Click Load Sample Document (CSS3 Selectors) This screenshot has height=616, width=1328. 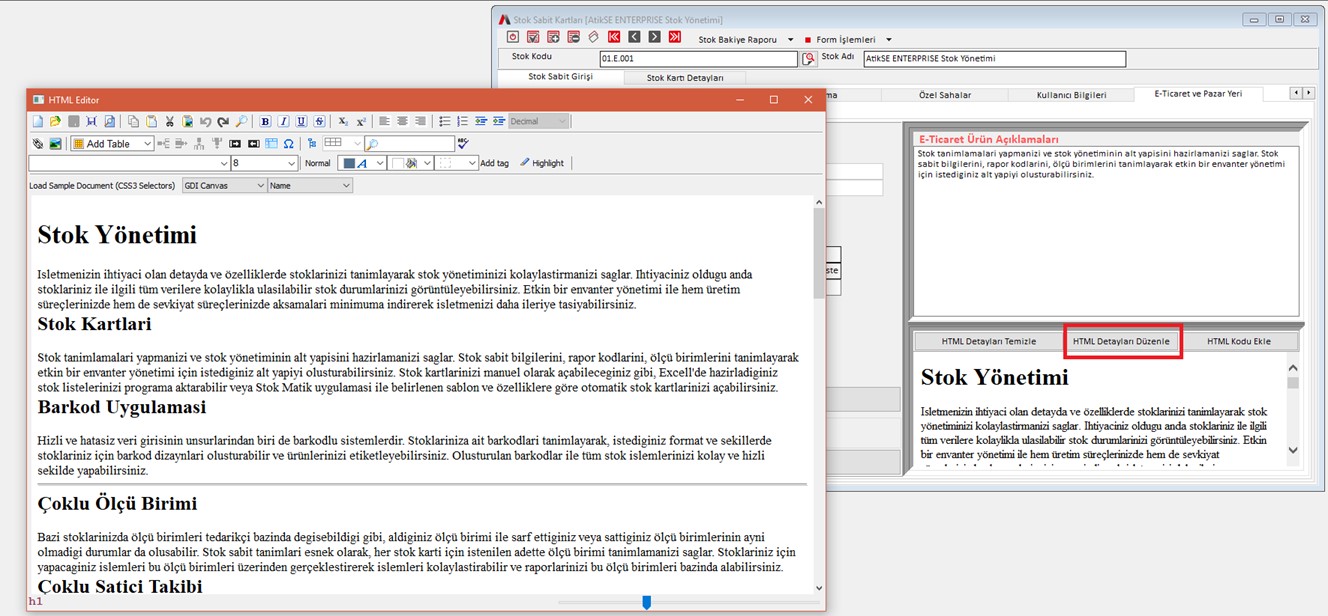point(102,186)
